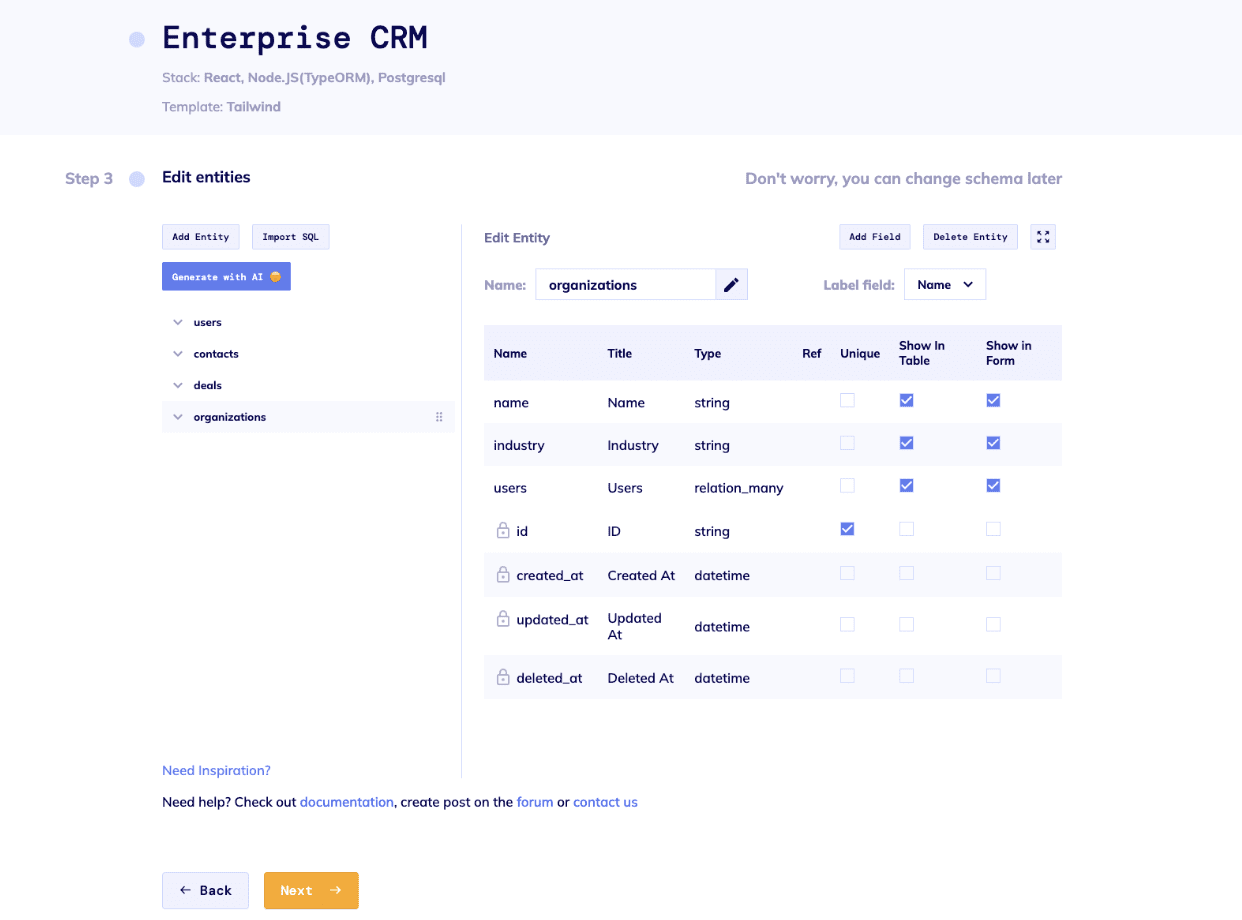Switch to the organizations entity
Screen dimensions: 1242x920
point(230,416)
